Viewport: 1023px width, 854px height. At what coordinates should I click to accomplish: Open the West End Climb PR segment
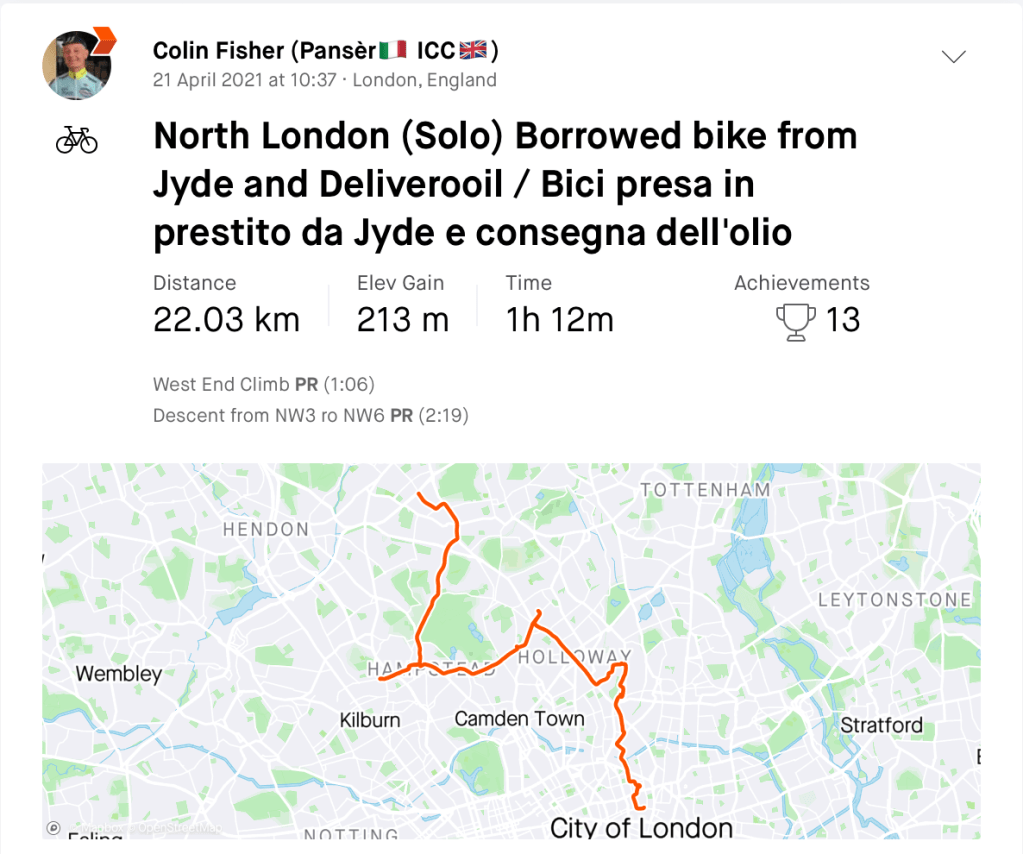pos(221,384)
